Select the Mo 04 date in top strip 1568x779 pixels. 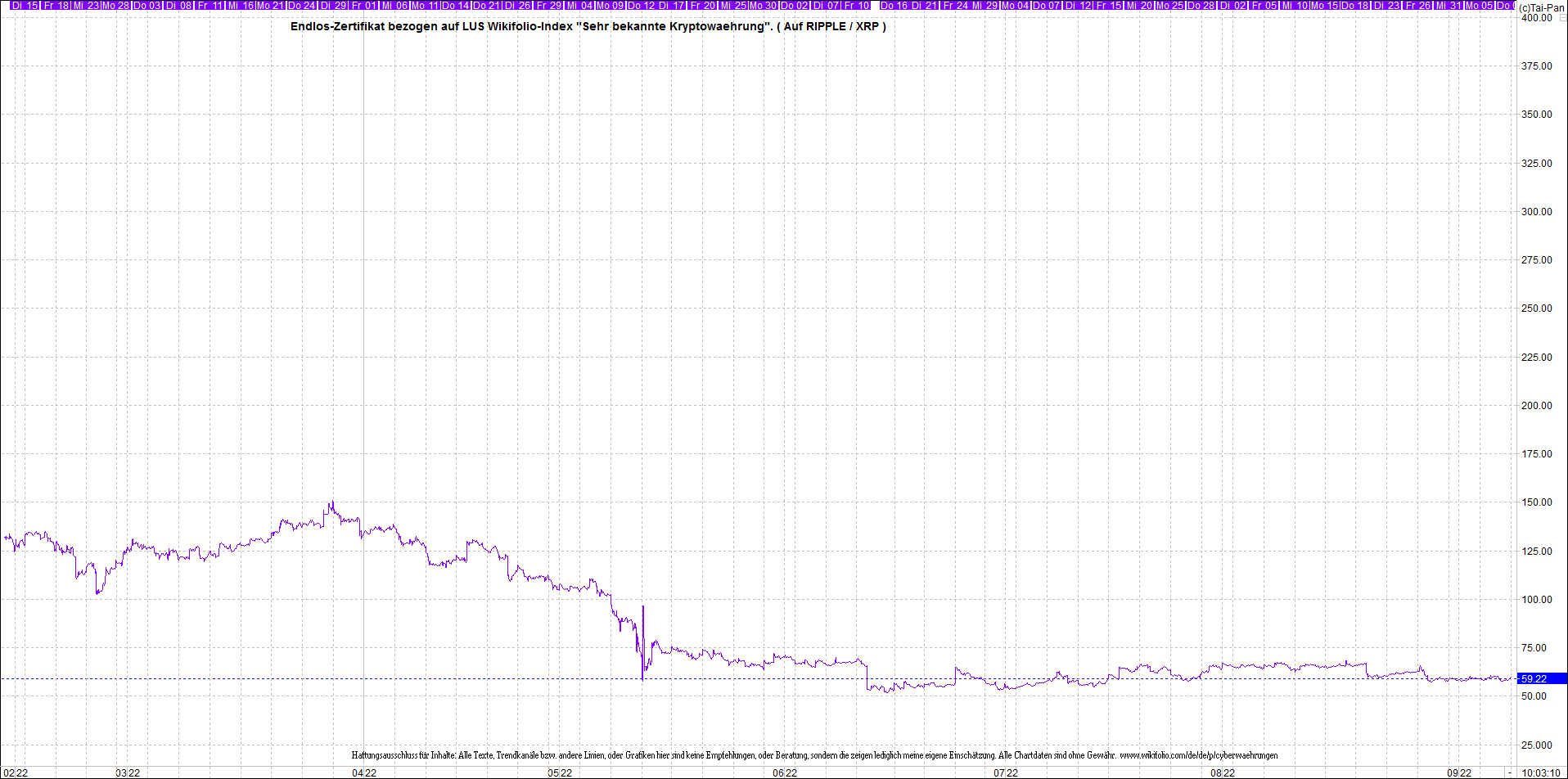[x=1016, y=6]
